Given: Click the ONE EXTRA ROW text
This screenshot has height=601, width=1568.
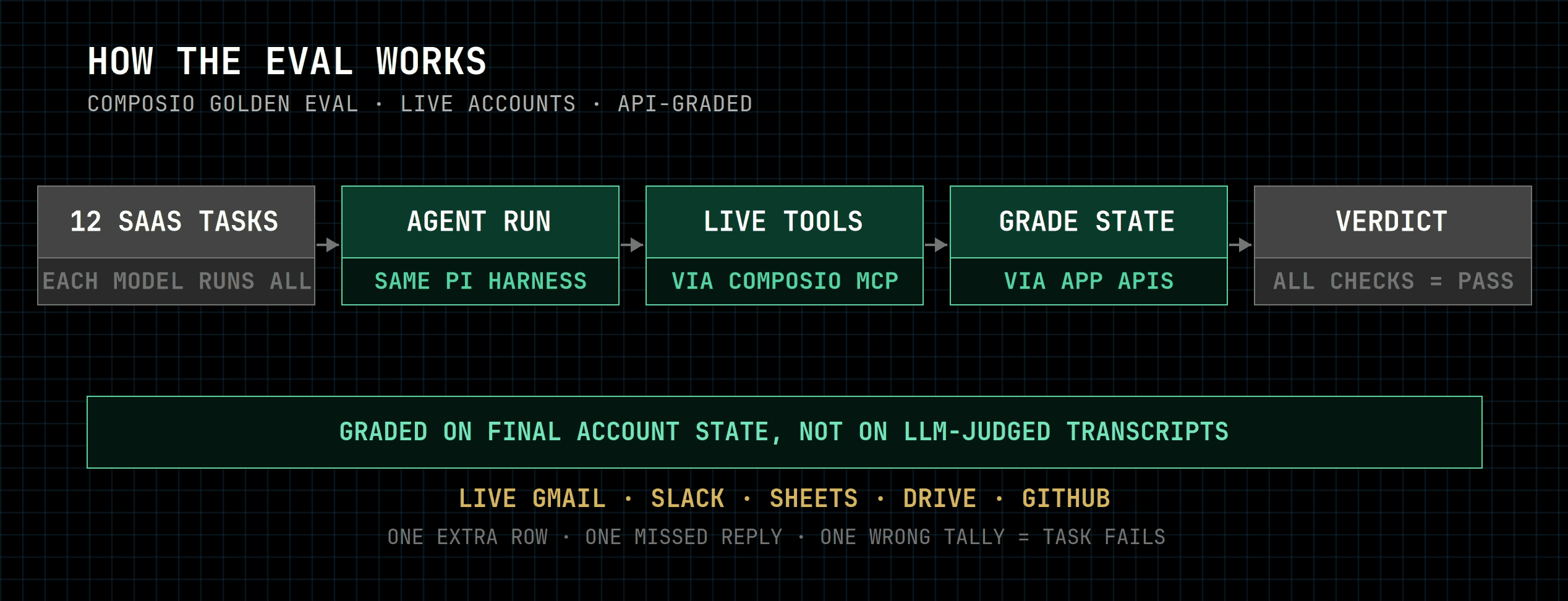Looking at the screenshot, I should point(467,537).
